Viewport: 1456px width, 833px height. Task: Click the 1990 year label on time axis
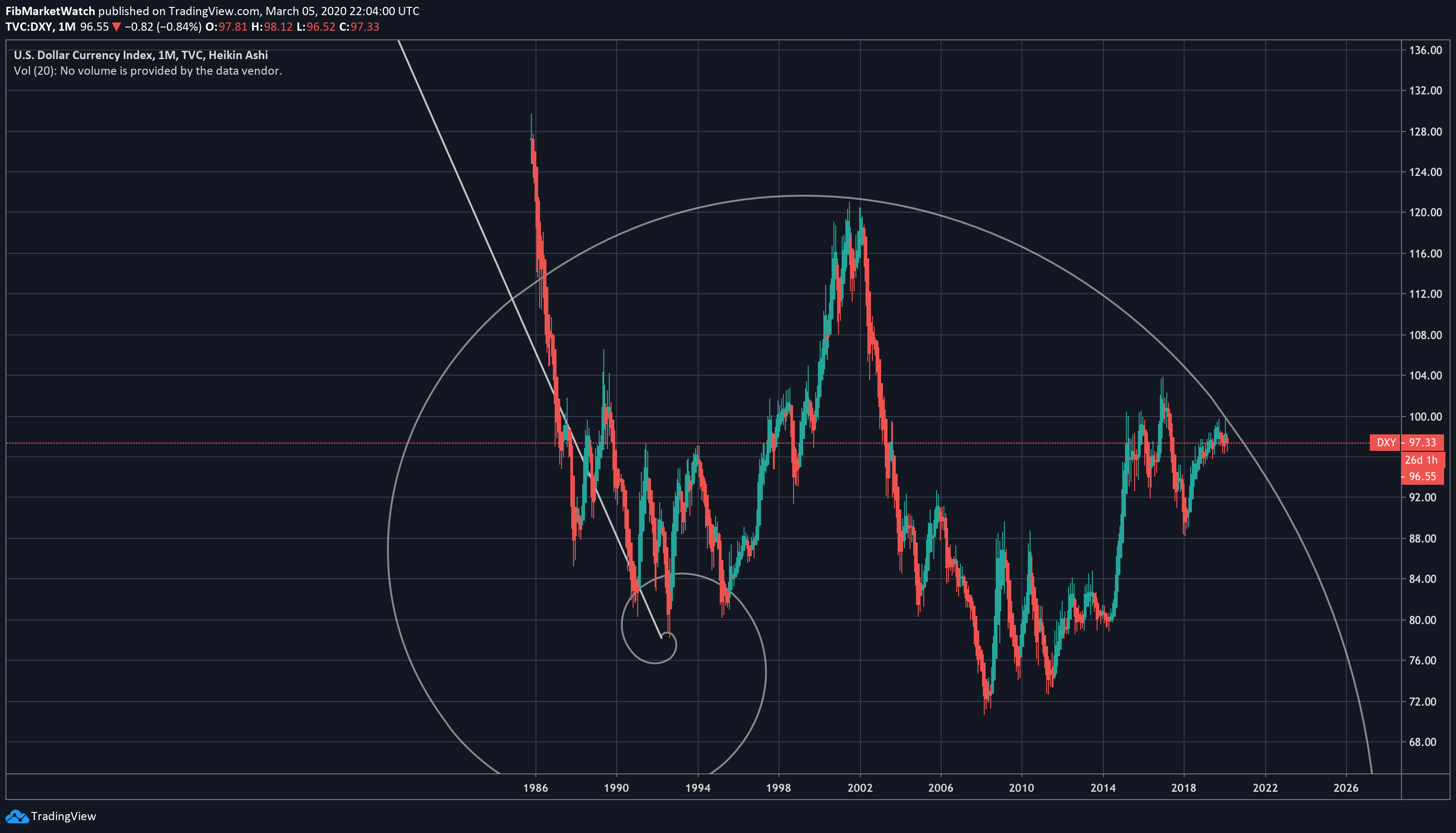[x=617, y=788]
